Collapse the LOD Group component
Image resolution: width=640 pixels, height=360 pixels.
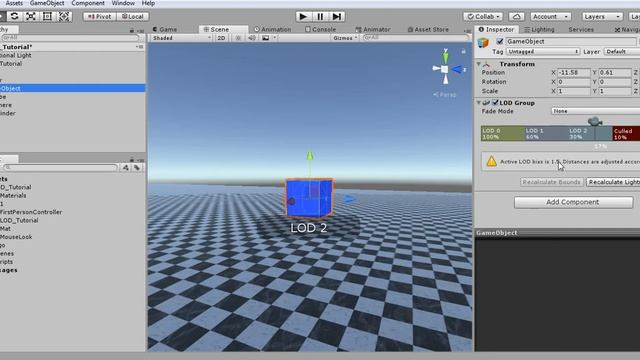pyautogui.click(x=479, y=102)
